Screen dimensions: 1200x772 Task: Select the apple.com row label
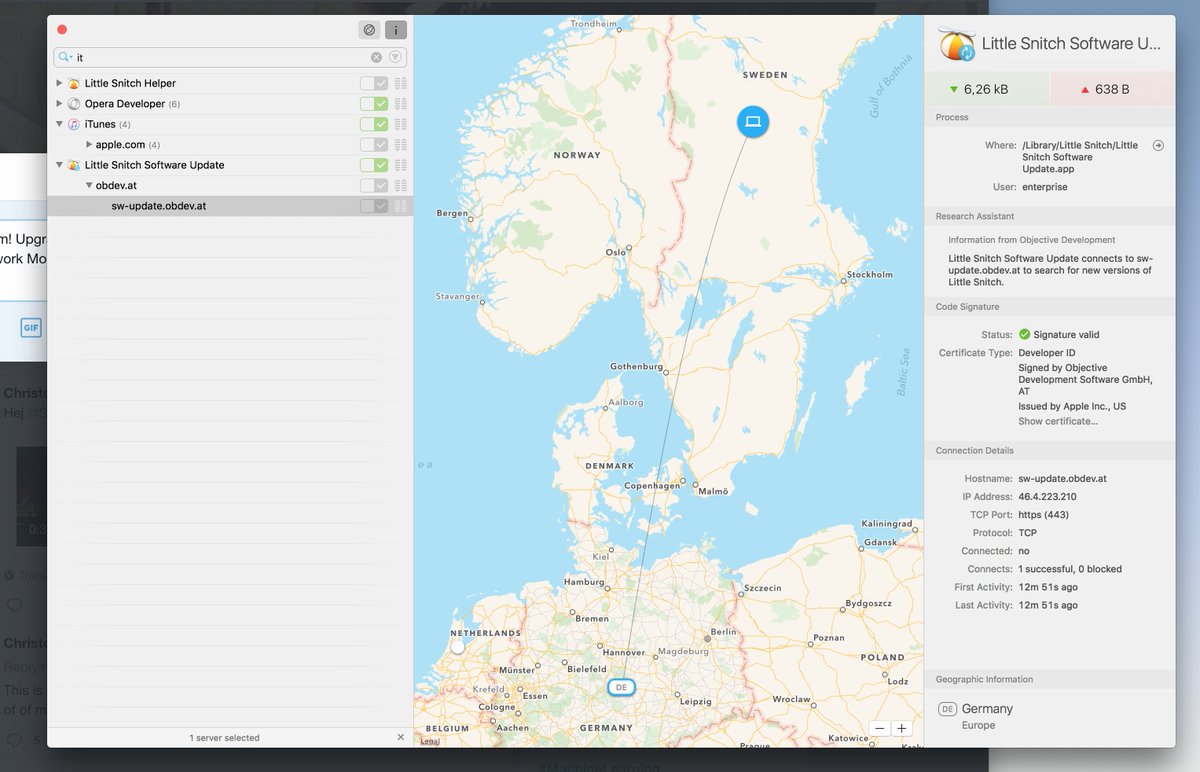tap(121, 145)
